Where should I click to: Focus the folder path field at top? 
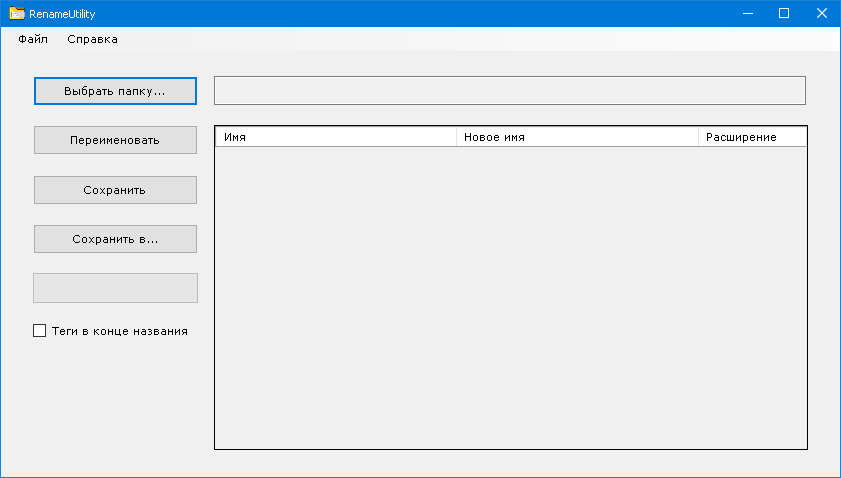[x=510, y=90]
